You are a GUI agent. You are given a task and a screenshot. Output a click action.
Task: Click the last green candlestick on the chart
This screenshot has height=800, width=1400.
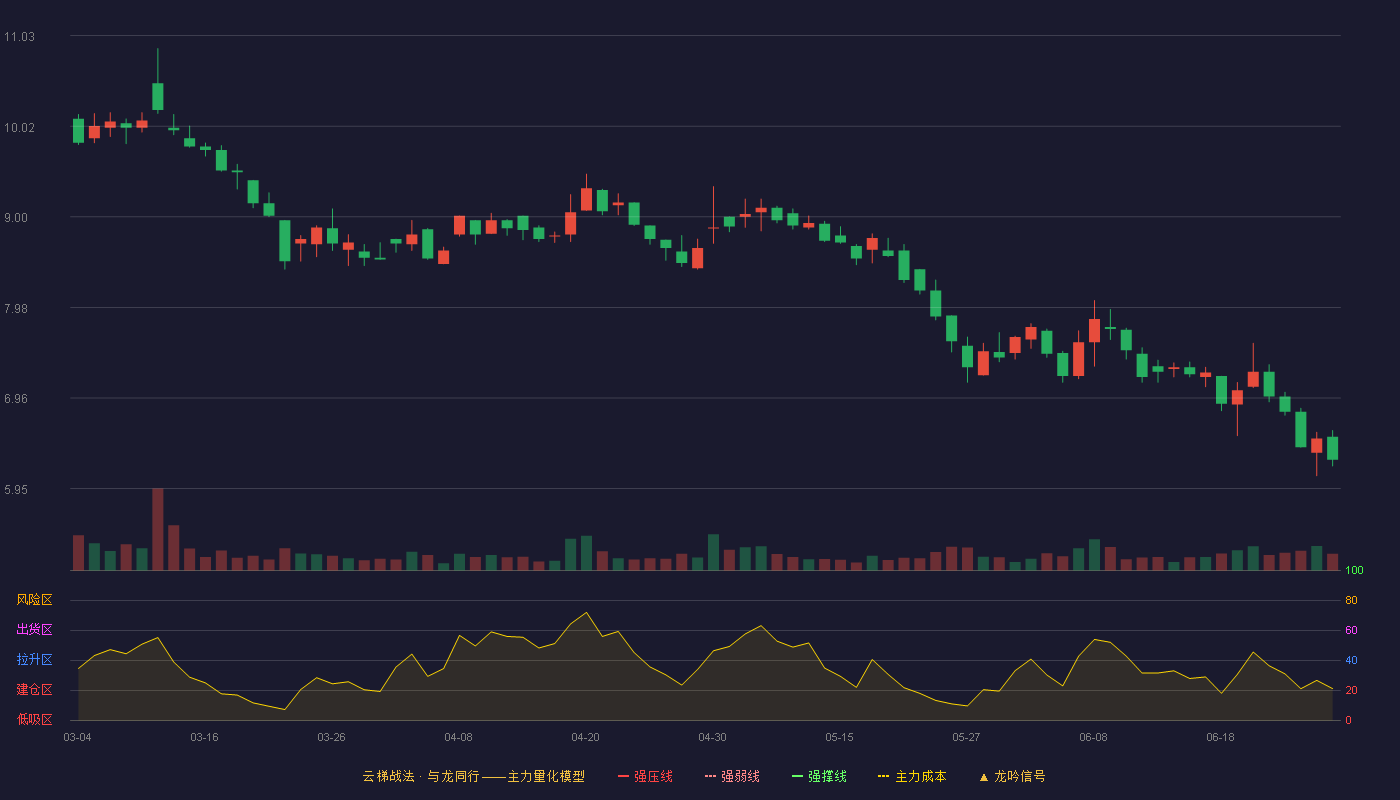pyautogui.click(x=1332, y=448)
